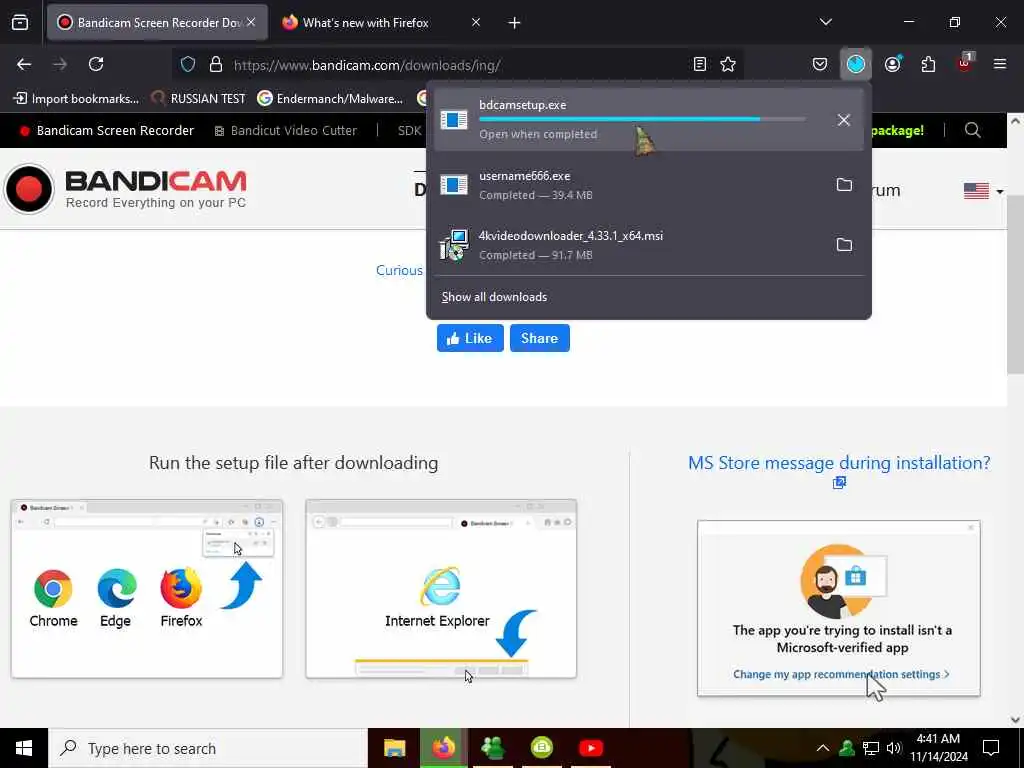Toggle the downloads panel button

pyautogui.click(x=856, y=64)
